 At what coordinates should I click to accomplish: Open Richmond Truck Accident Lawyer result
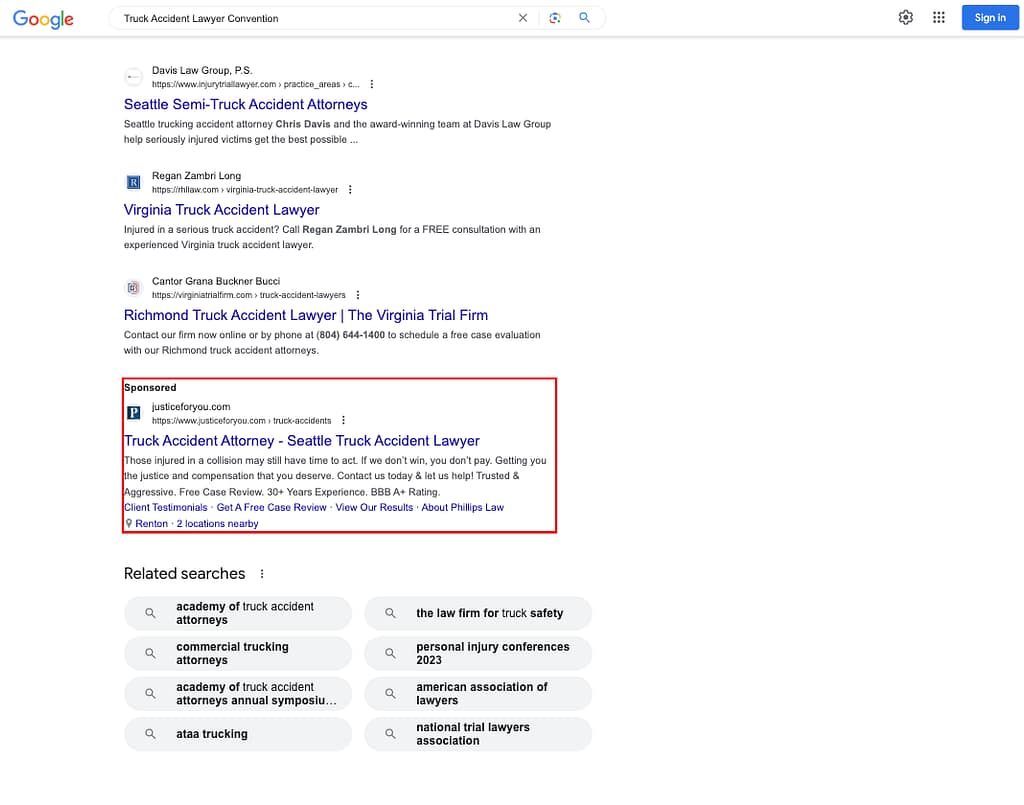306,315
